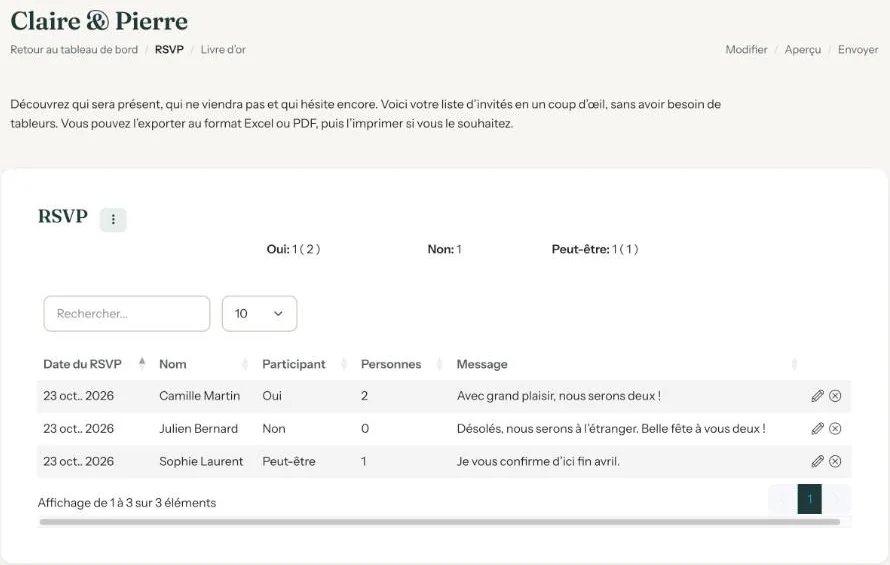
Task: Click the RSVP section heading
Action: click(x=62, y=216)
